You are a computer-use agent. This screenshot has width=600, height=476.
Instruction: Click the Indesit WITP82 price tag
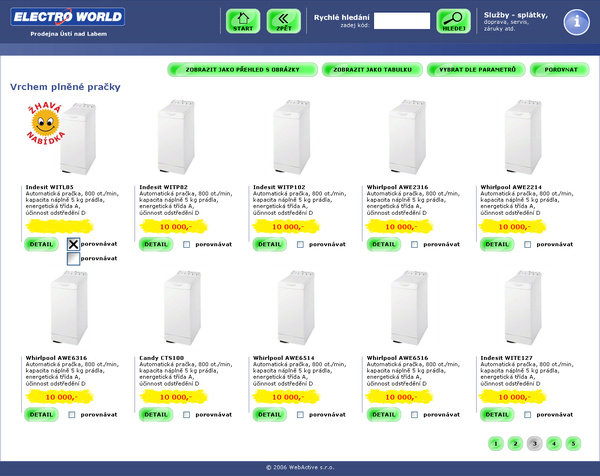point(174,227)
